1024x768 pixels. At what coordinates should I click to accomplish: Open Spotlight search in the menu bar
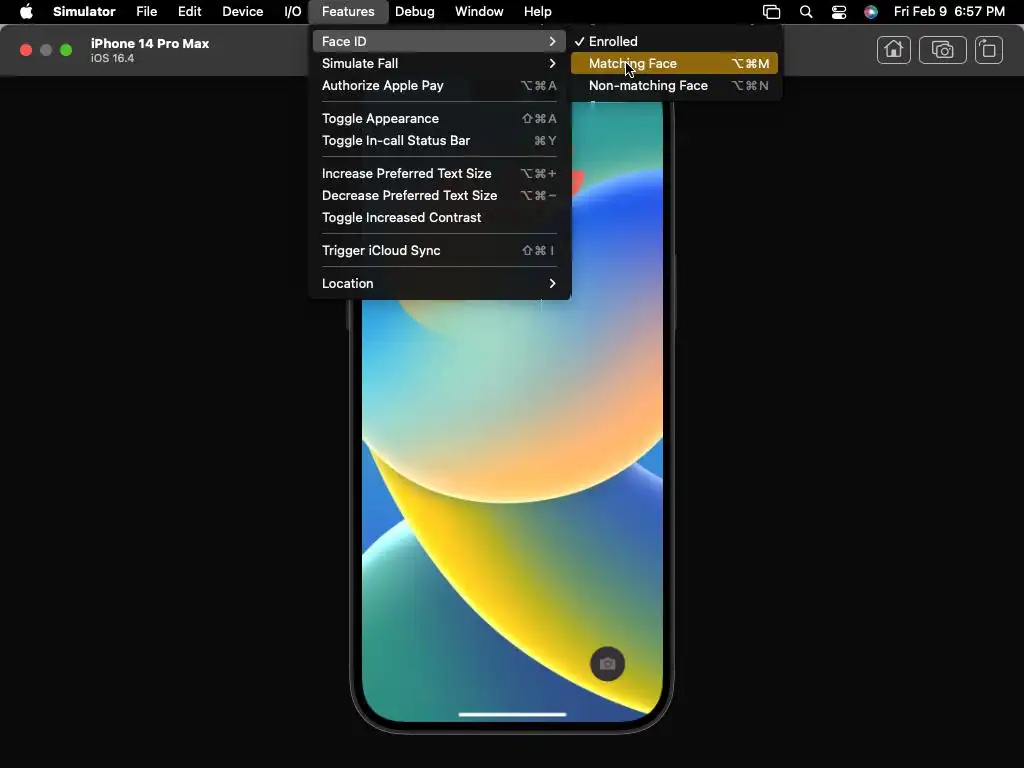806,12
